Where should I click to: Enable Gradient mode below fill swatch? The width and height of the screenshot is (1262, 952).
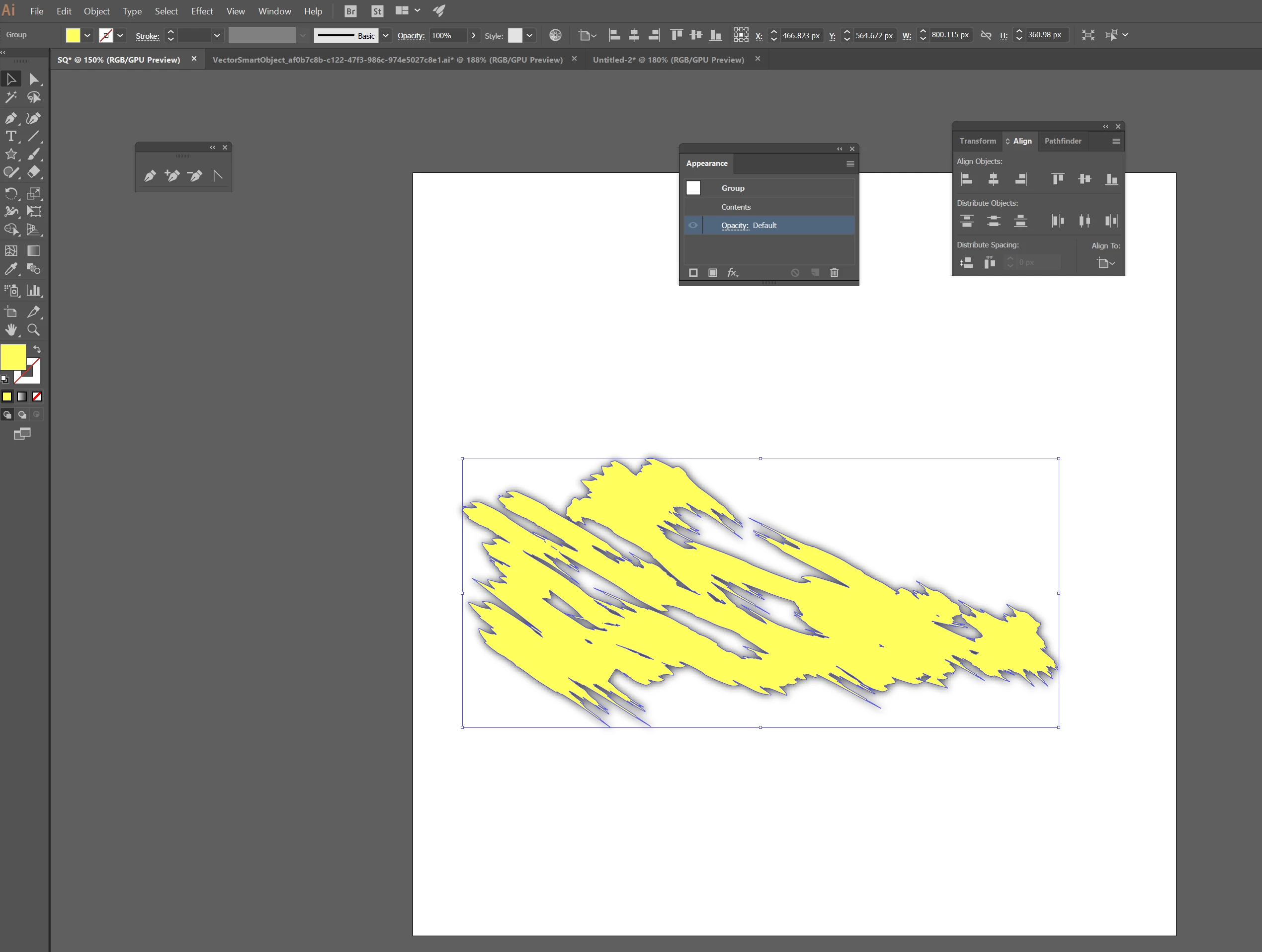coord(22,397)
